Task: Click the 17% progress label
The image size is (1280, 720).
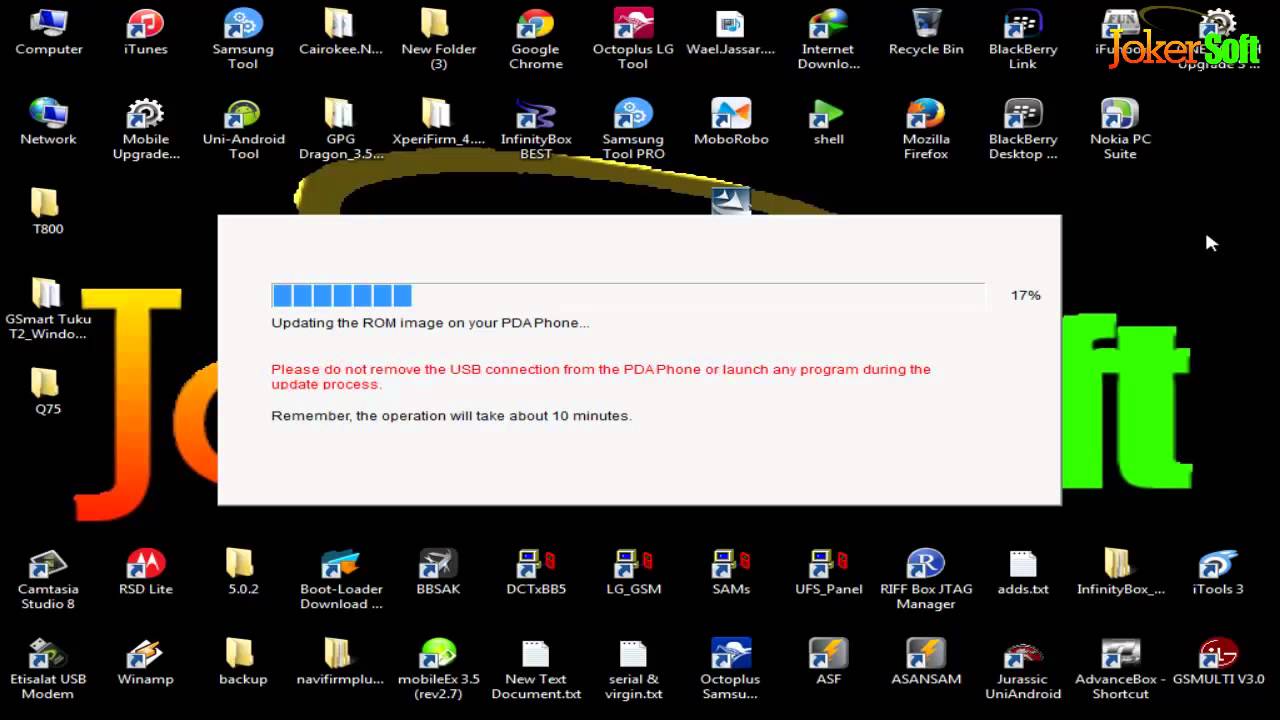Action: (1025, 295)
